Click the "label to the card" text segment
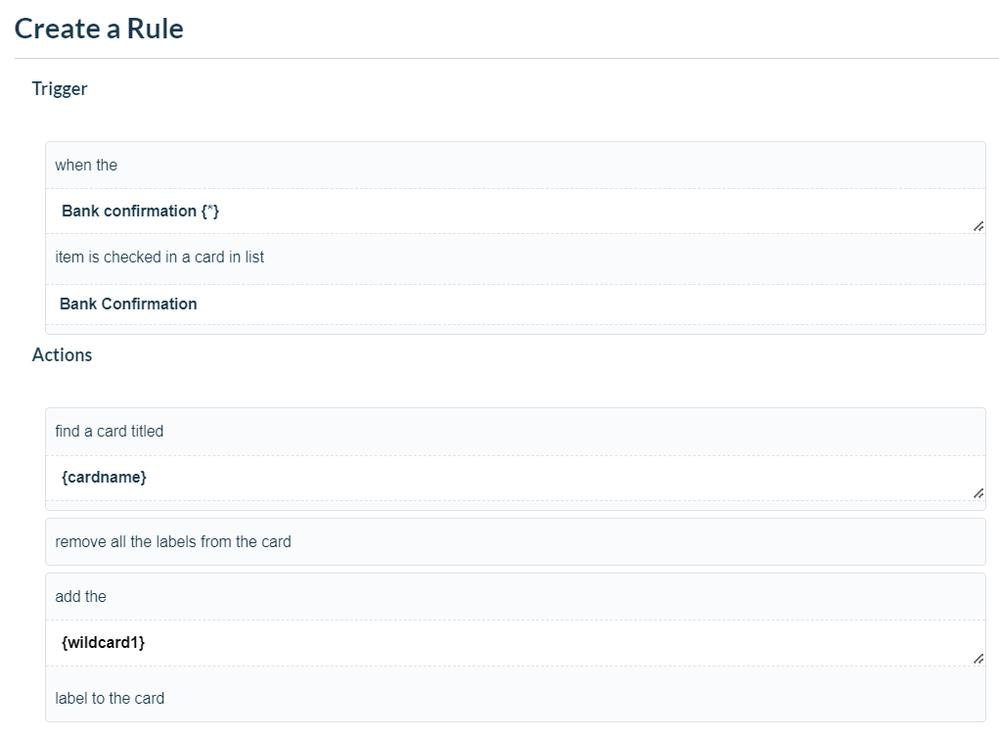This screenshot has height=744, width=999. pyautogui.click(x=109, y=698)
